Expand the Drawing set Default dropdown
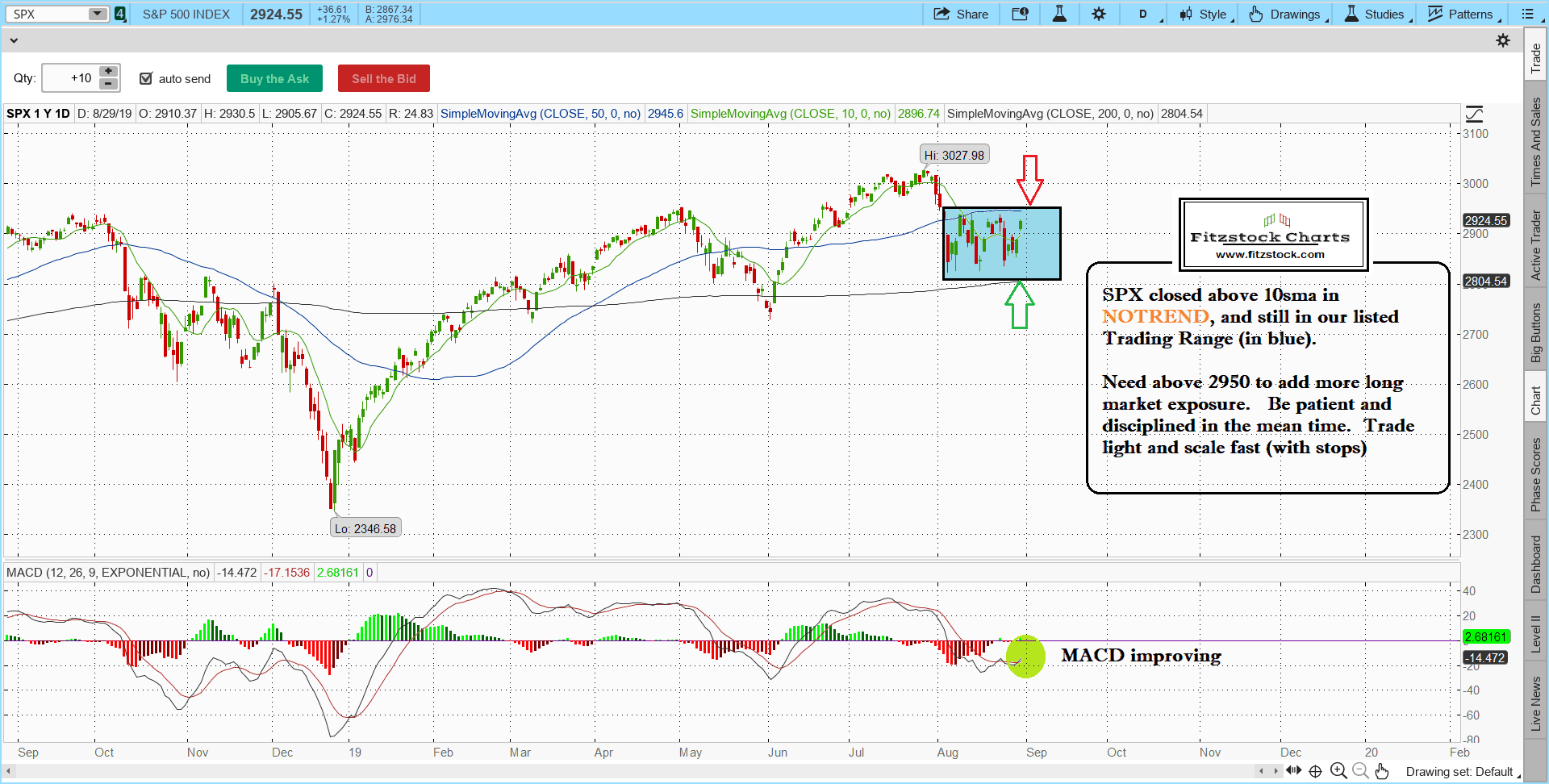Image resolution: width=1549 pixels, height=784 pixels. [1462, 772]
